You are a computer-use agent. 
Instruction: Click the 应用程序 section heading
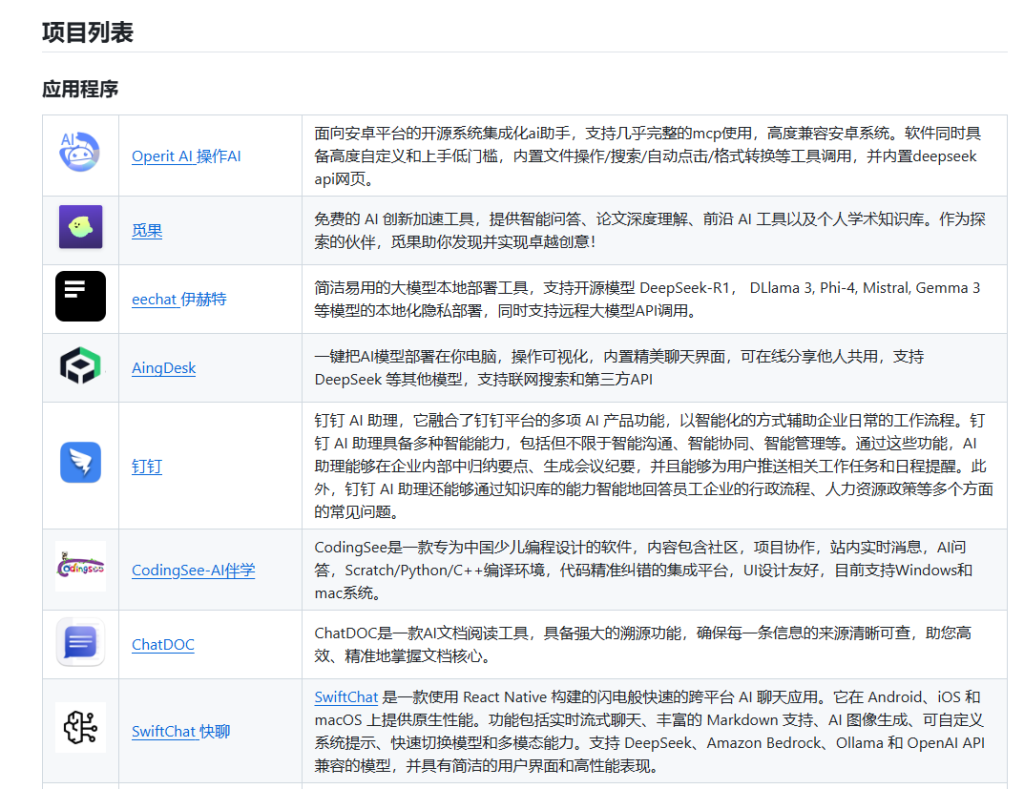pos(80,89)
